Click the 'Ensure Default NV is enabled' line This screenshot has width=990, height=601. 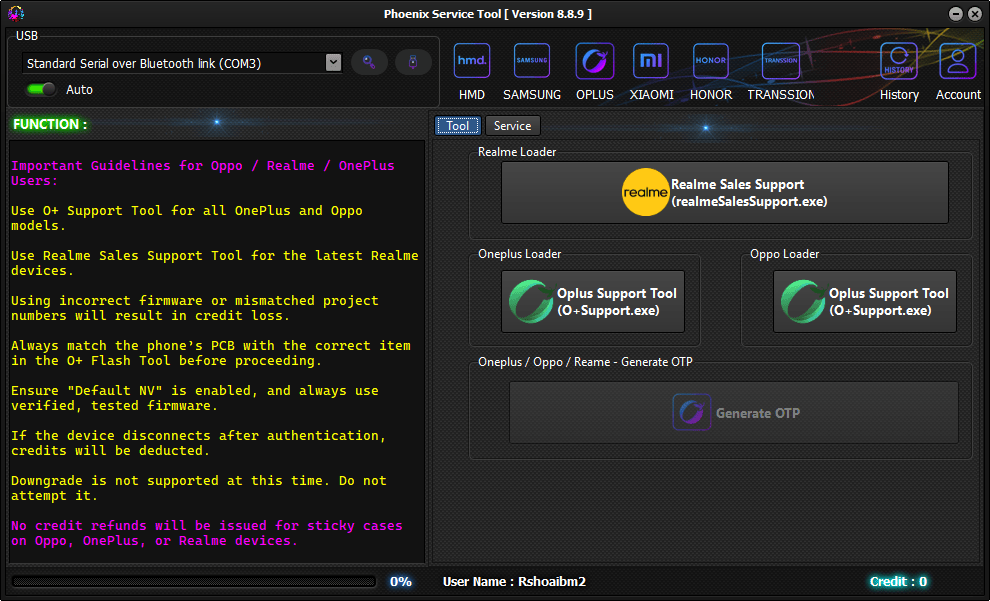pos(194,398)
